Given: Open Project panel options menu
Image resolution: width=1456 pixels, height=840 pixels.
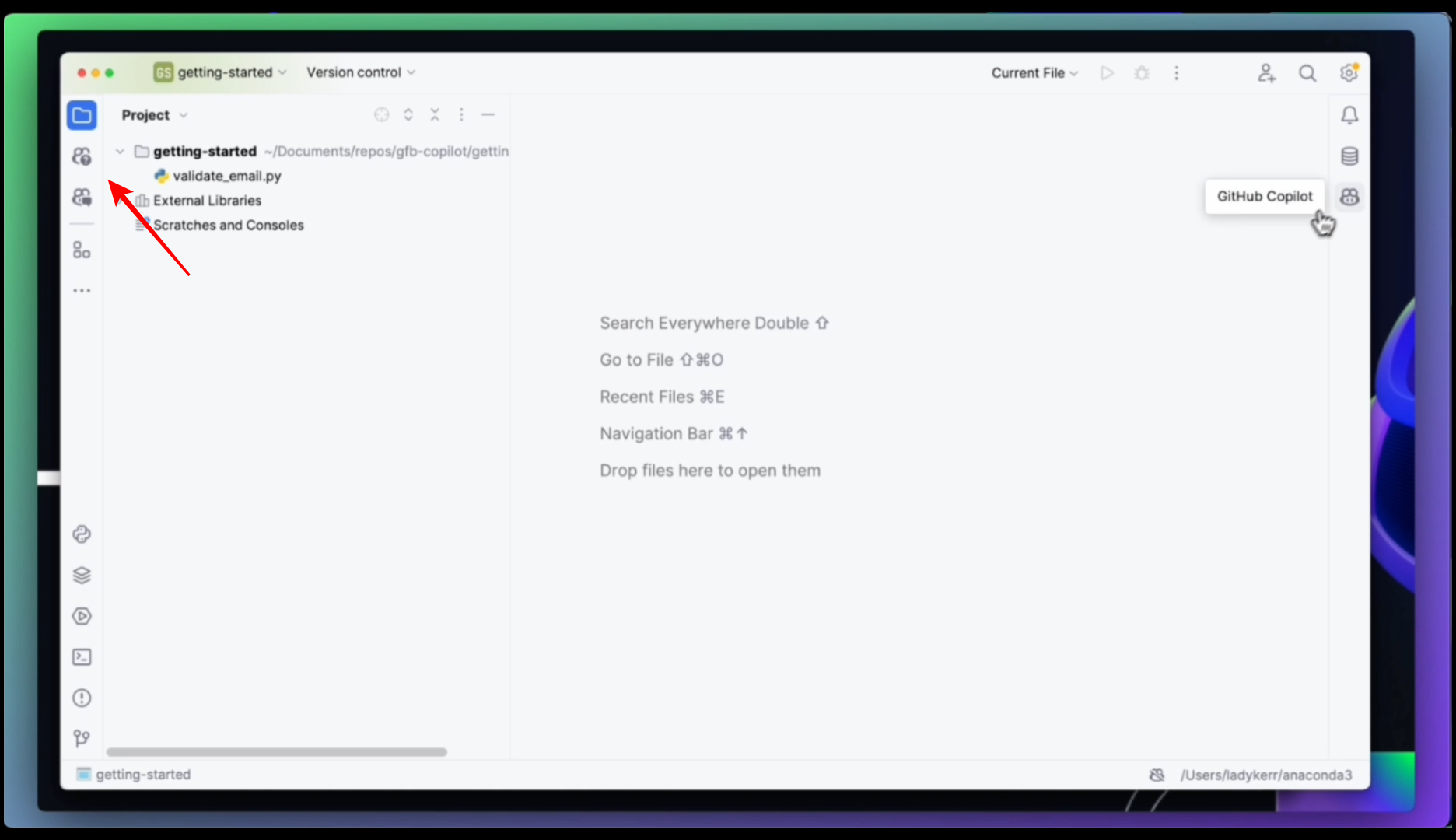Looking at the screenshot, I should coord(461,115).
